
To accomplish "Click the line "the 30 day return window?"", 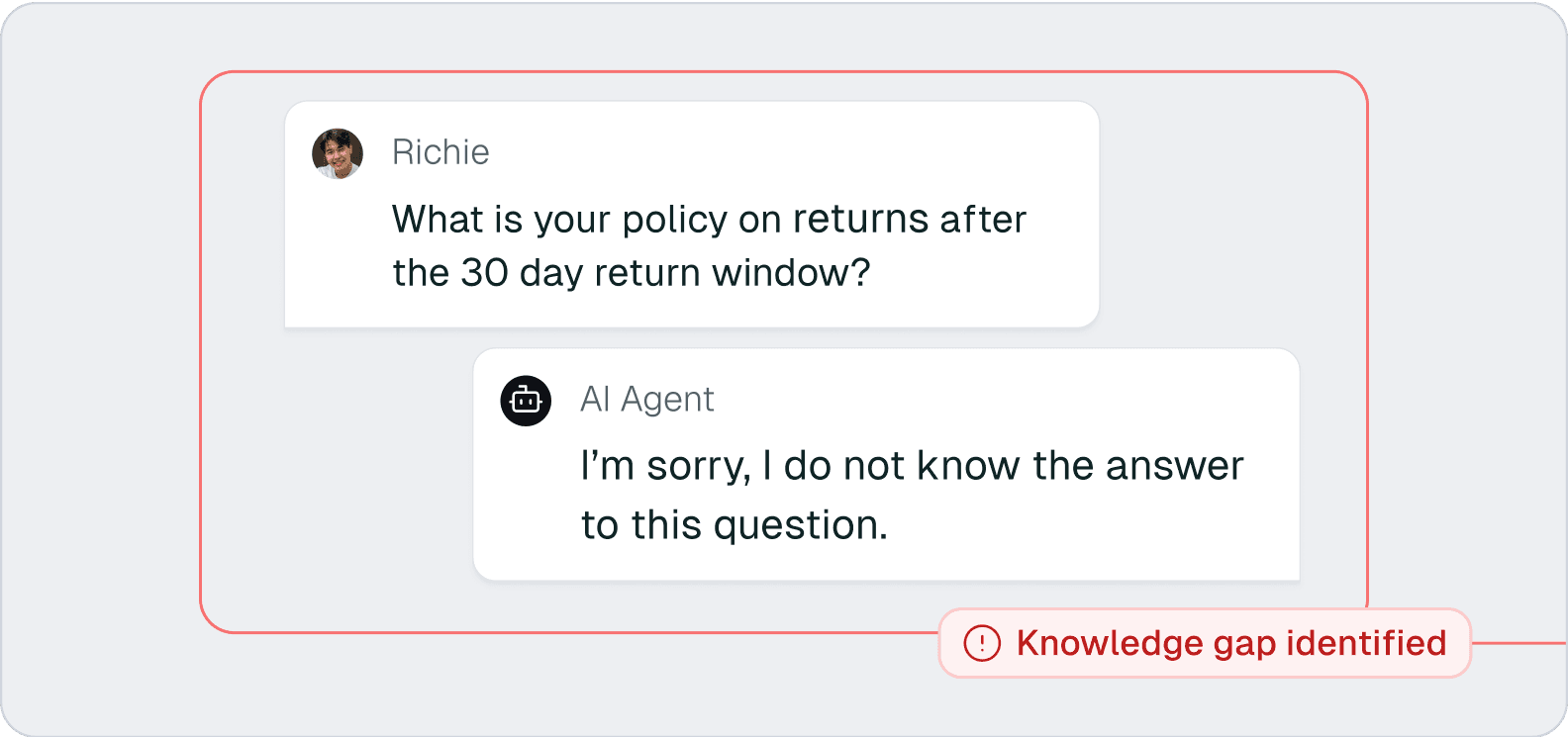I will pos(631,273).
